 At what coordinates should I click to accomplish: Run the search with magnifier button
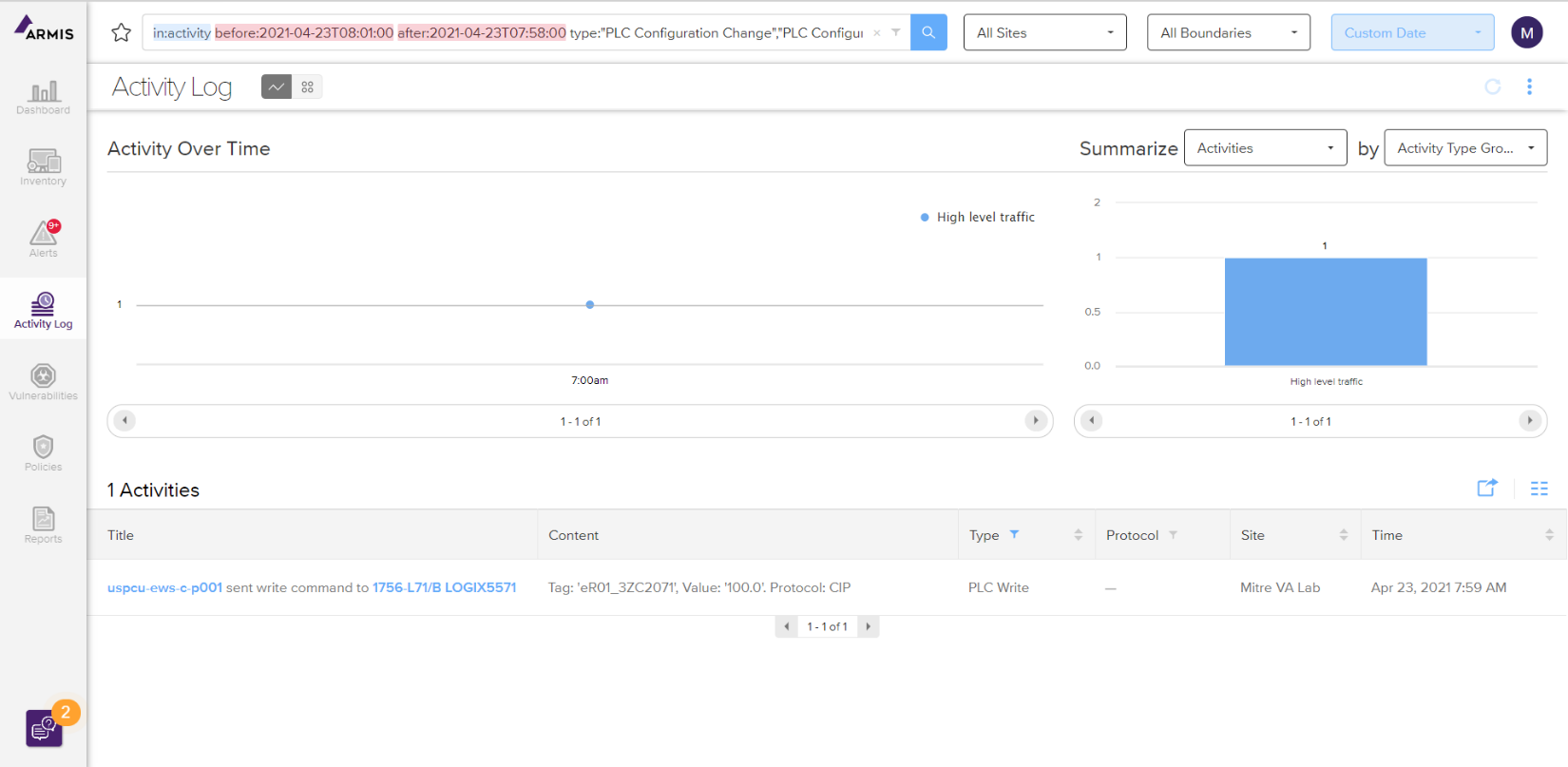tap(928, 32)
